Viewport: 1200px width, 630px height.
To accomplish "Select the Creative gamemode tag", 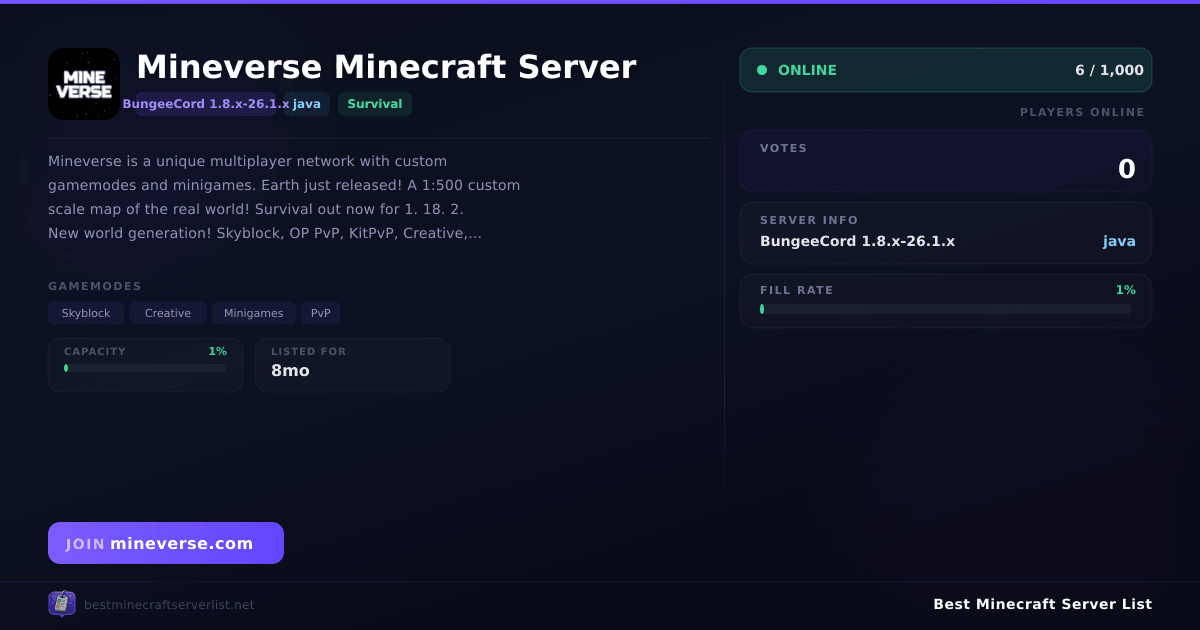I will [168, 313].
